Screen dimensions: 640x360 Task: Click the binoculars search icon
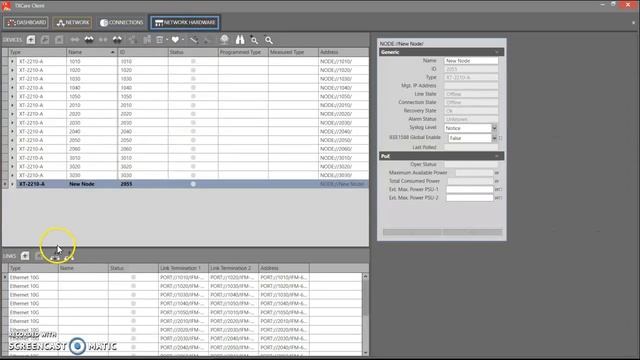pyautogui.click(x=240, y=40)
